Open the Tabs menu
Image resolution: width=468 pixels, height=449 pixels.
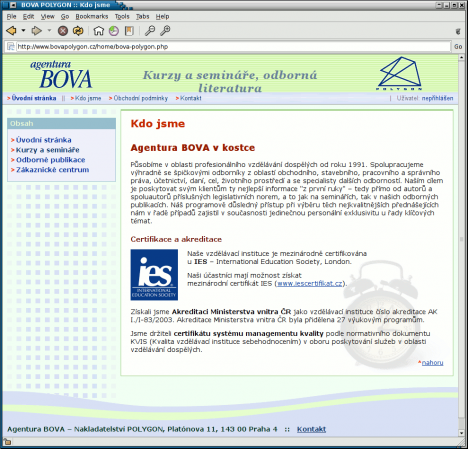coord(142,16)
